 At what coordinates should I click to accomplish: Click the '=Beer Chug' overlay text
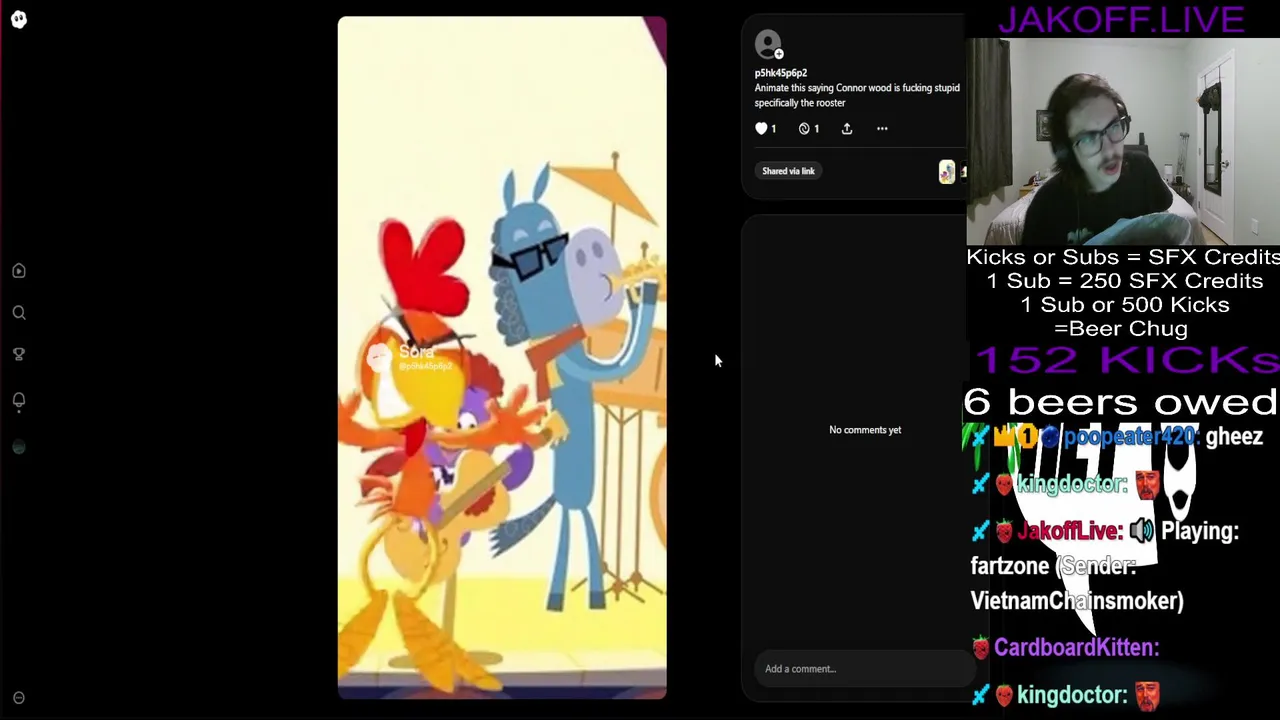tap(1121, 329)
